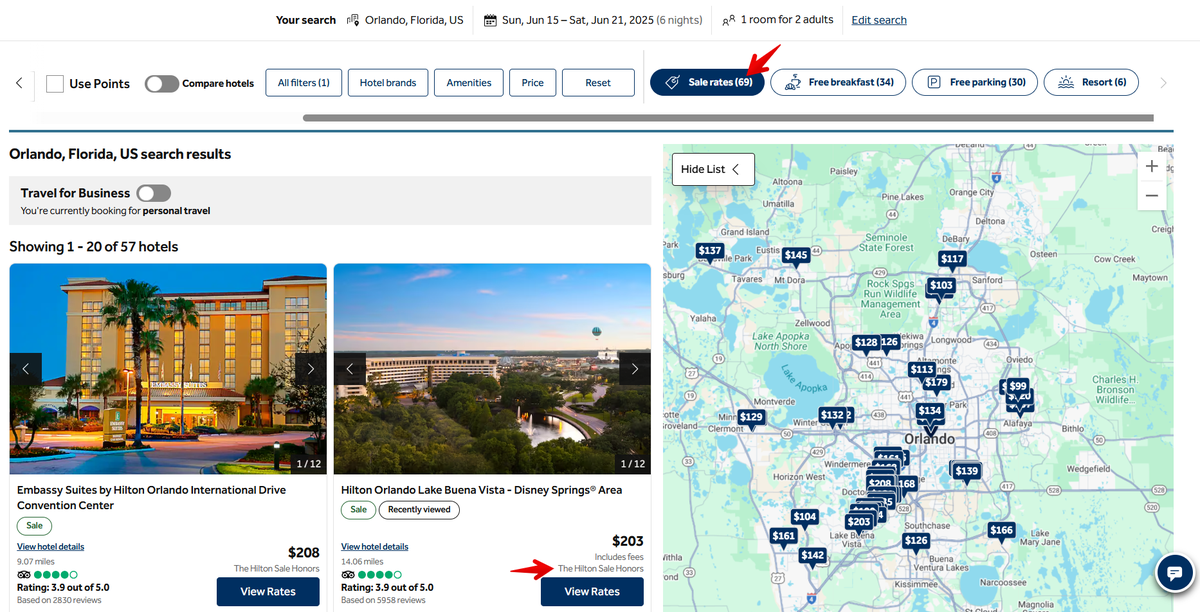Toggle the Sale rates (69) filter chip

pos(708,82)
